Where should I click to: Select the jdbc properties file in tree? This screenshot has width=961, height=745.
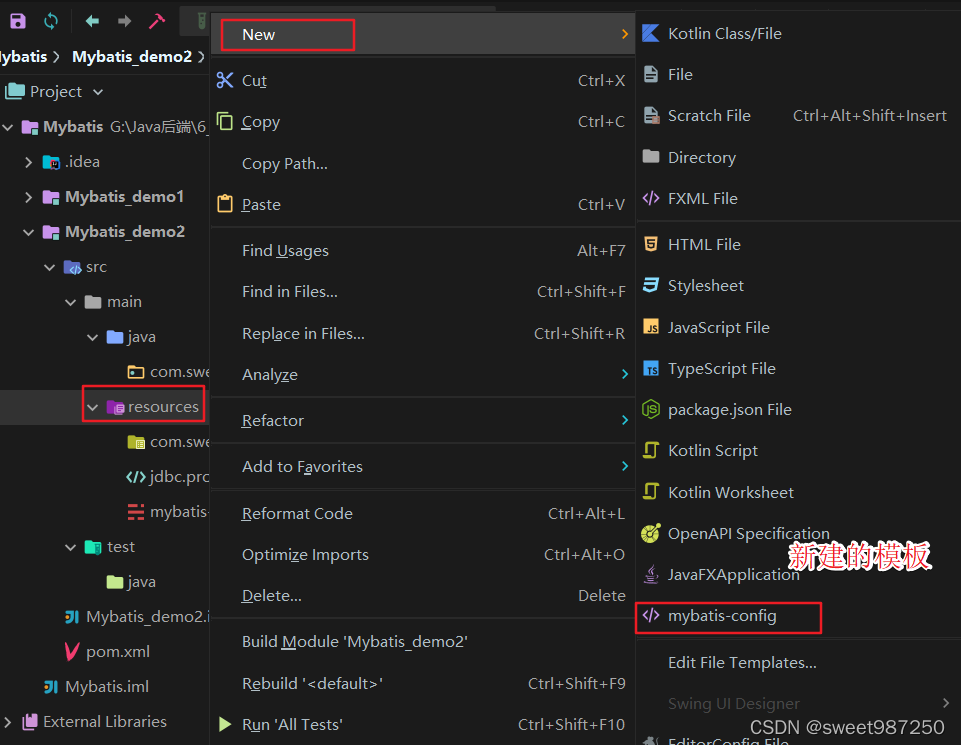point(167,477)
